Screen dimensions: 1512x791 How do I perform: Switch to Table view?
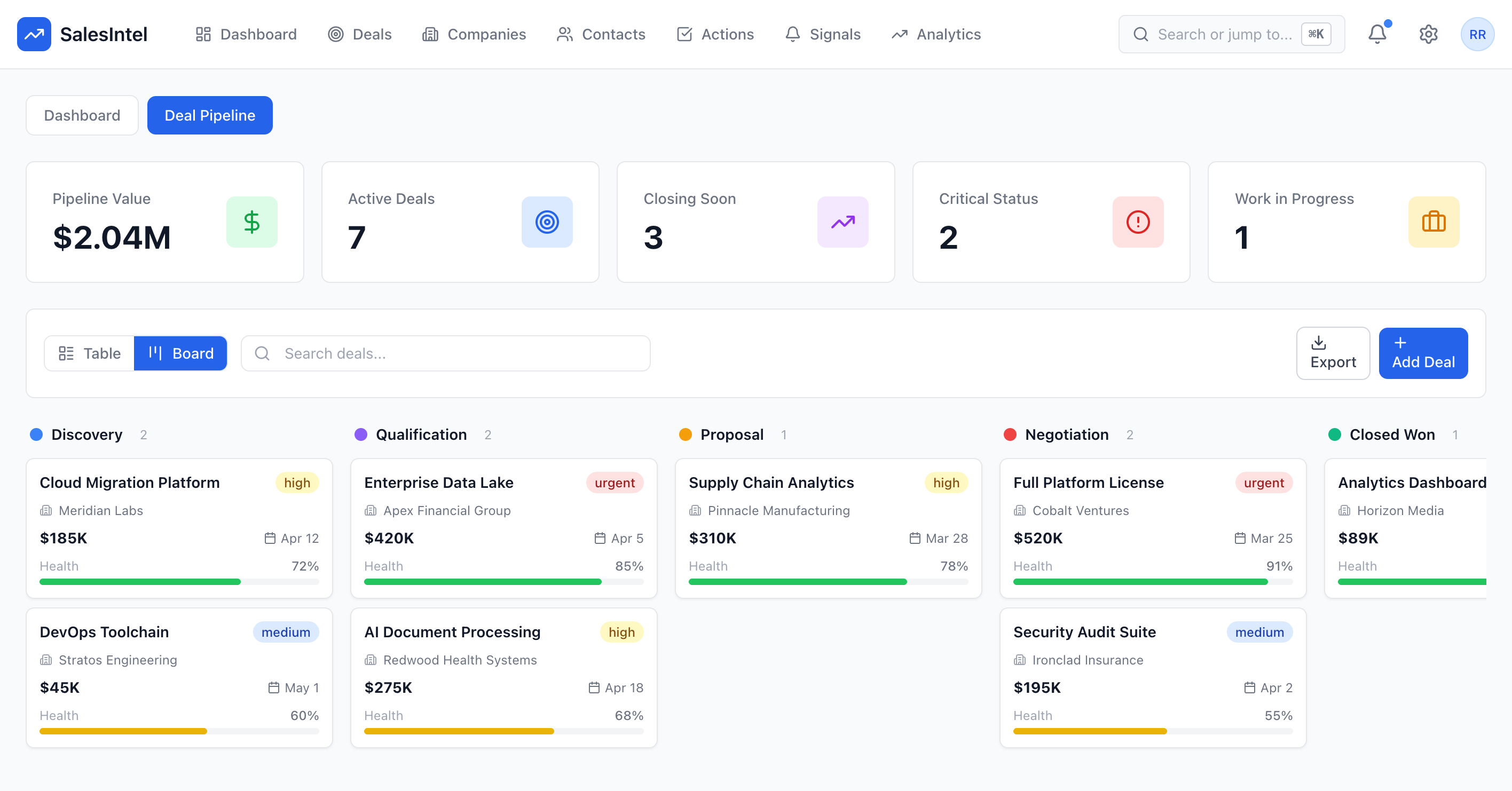(89, 353)
